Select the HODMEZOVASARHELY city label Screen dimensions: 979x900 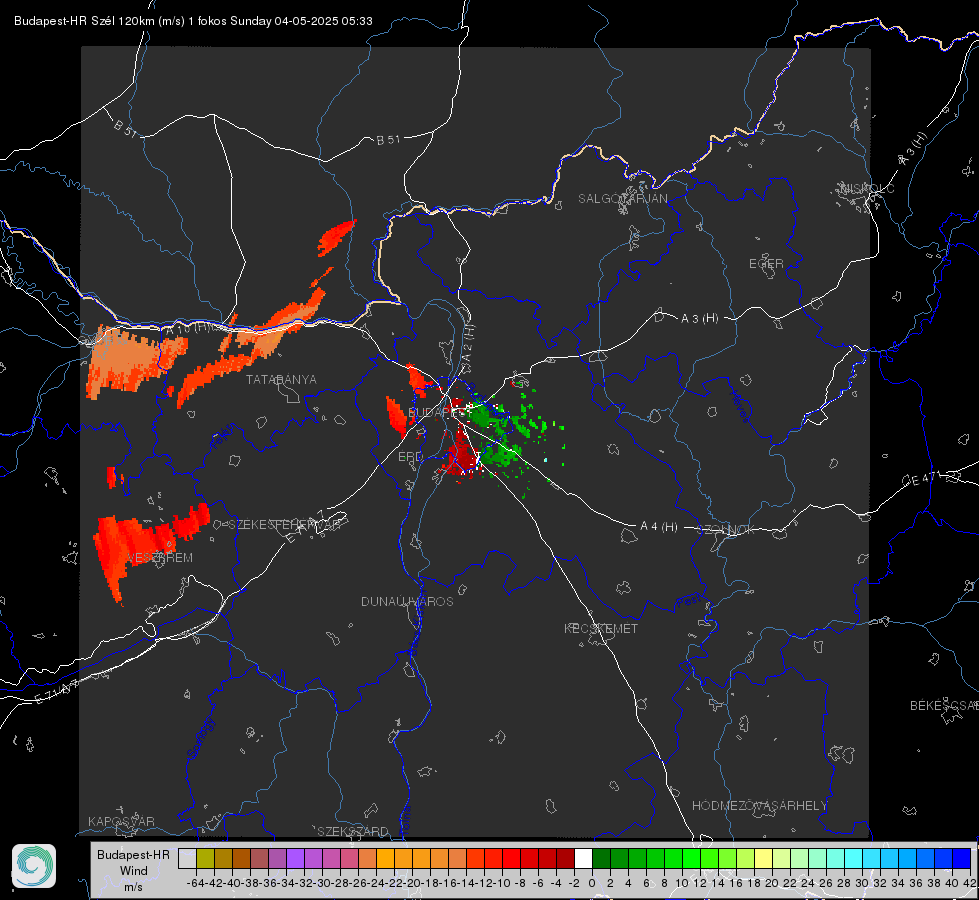[x=759, y=806]
